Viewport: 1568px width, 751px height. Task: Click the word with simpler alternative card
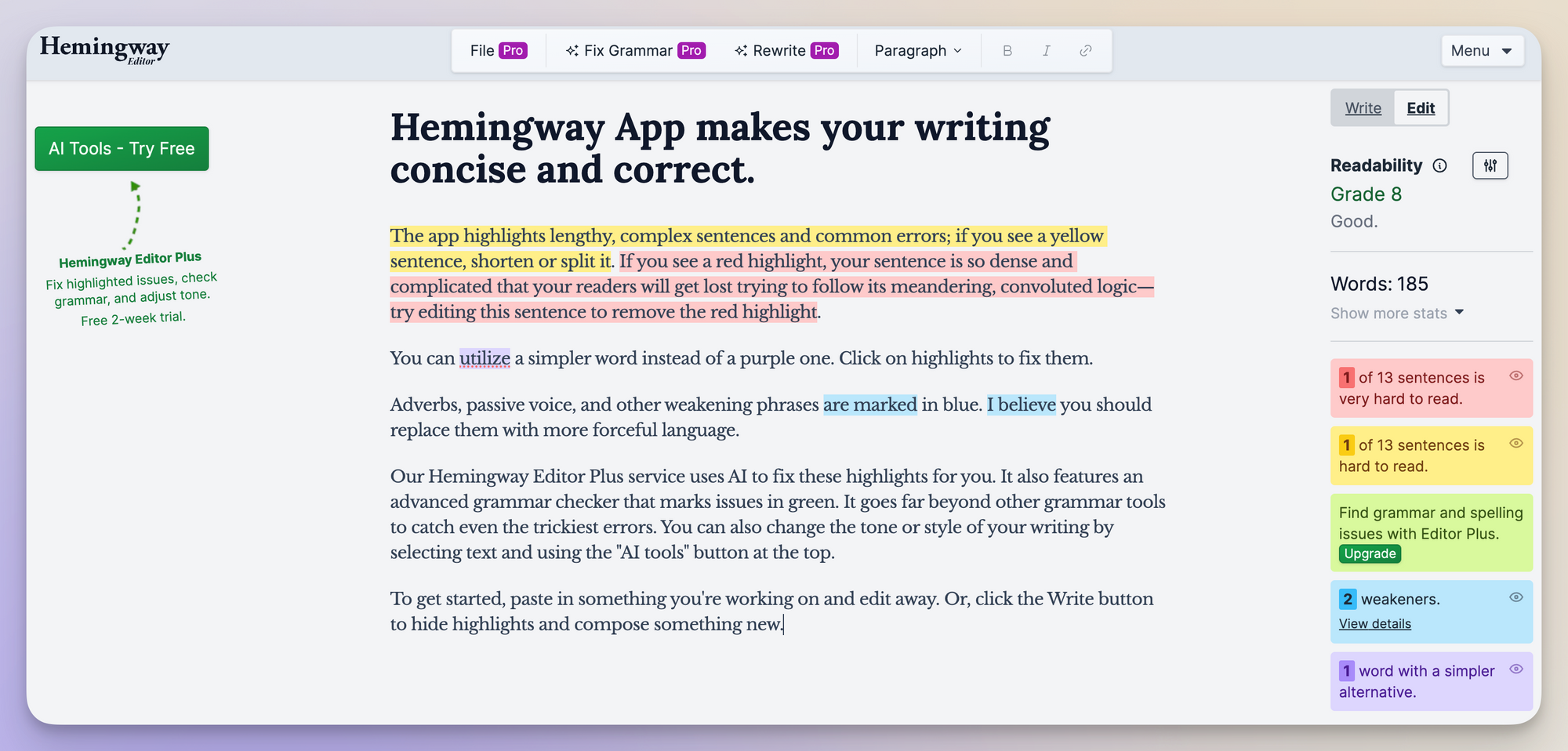1431,681
